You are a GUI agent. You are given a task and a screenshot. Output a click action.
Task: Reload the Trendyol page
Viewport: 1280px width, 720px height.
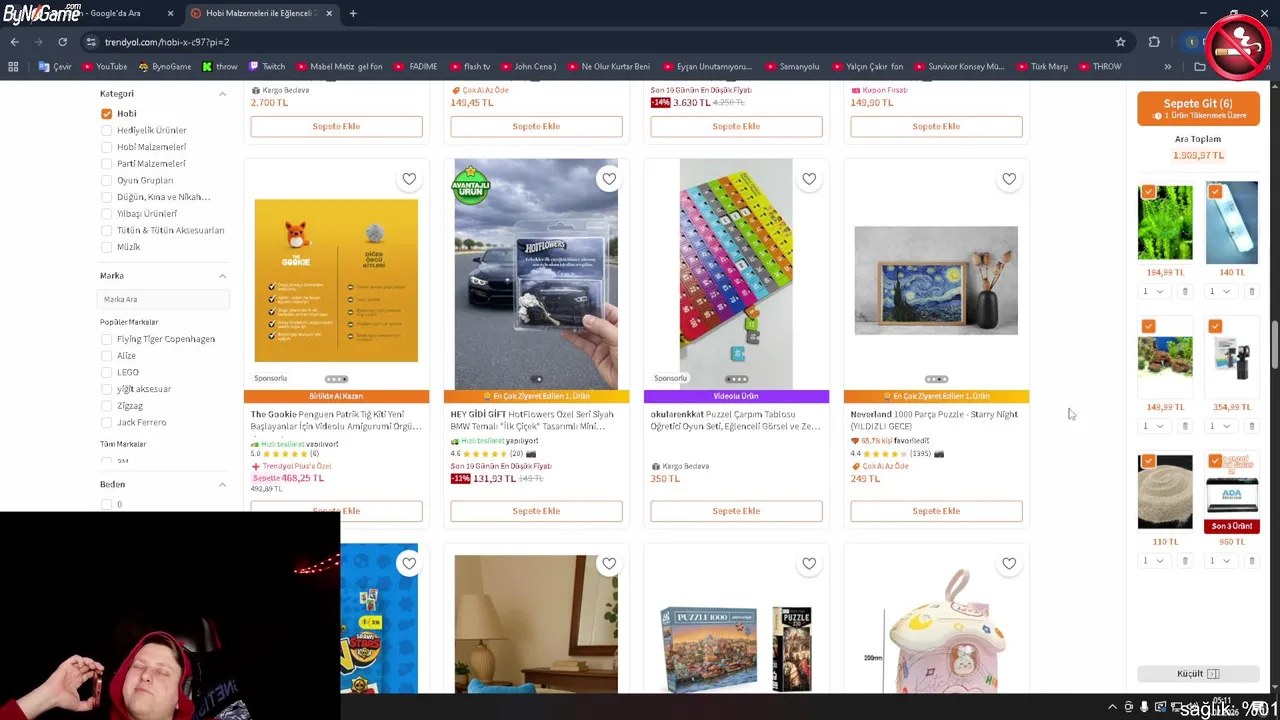tap(62, 42)
